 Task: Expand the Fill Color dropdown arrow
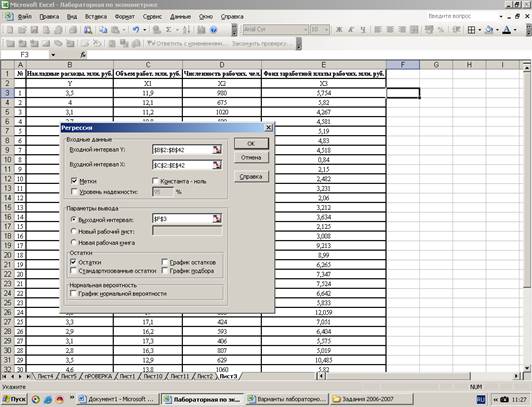[x=497, y=30]
